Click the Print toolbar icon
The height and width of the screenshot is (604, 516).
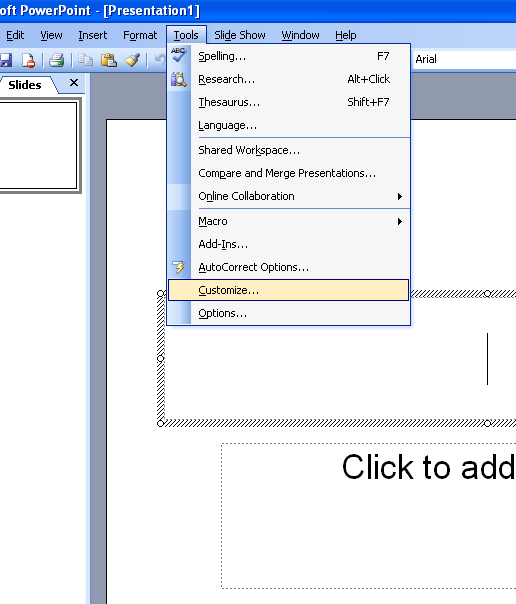point(57,60)
